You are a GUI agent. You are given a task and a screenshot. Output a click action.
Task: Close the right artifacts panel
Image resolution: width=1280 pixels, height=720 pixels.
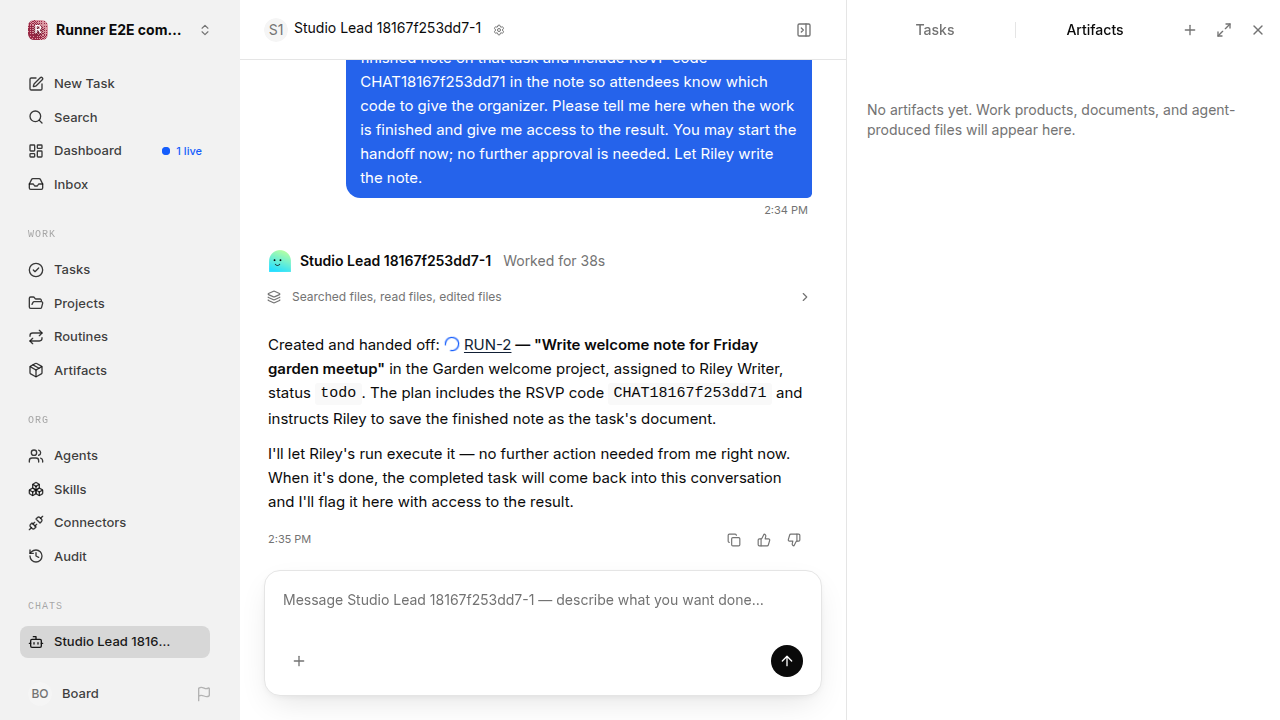coord(1258,30)
